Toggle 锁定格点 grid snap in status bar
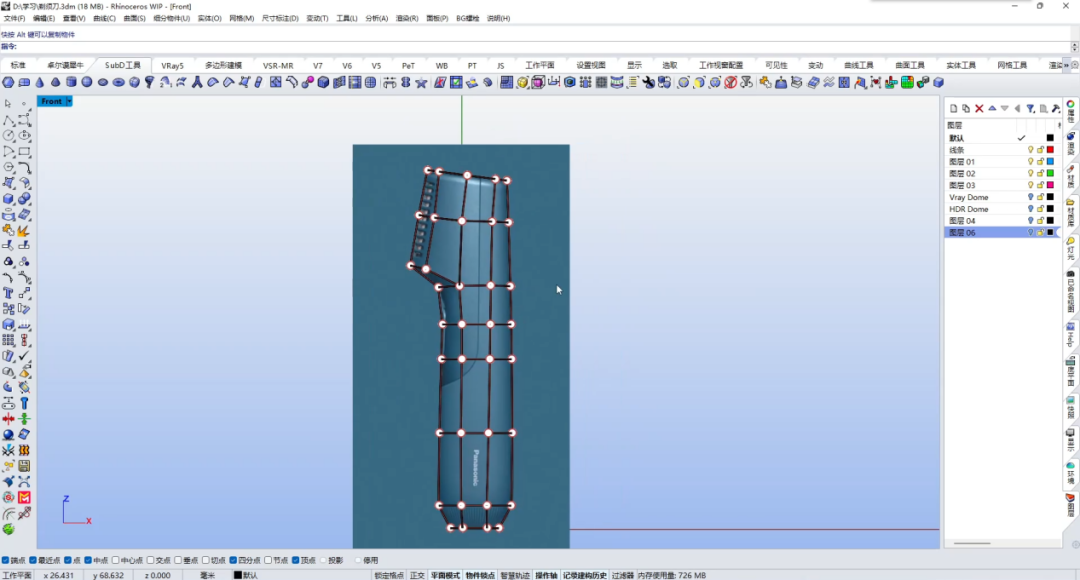Screen dimensions: 1080x580 click(x=389, y=576)
